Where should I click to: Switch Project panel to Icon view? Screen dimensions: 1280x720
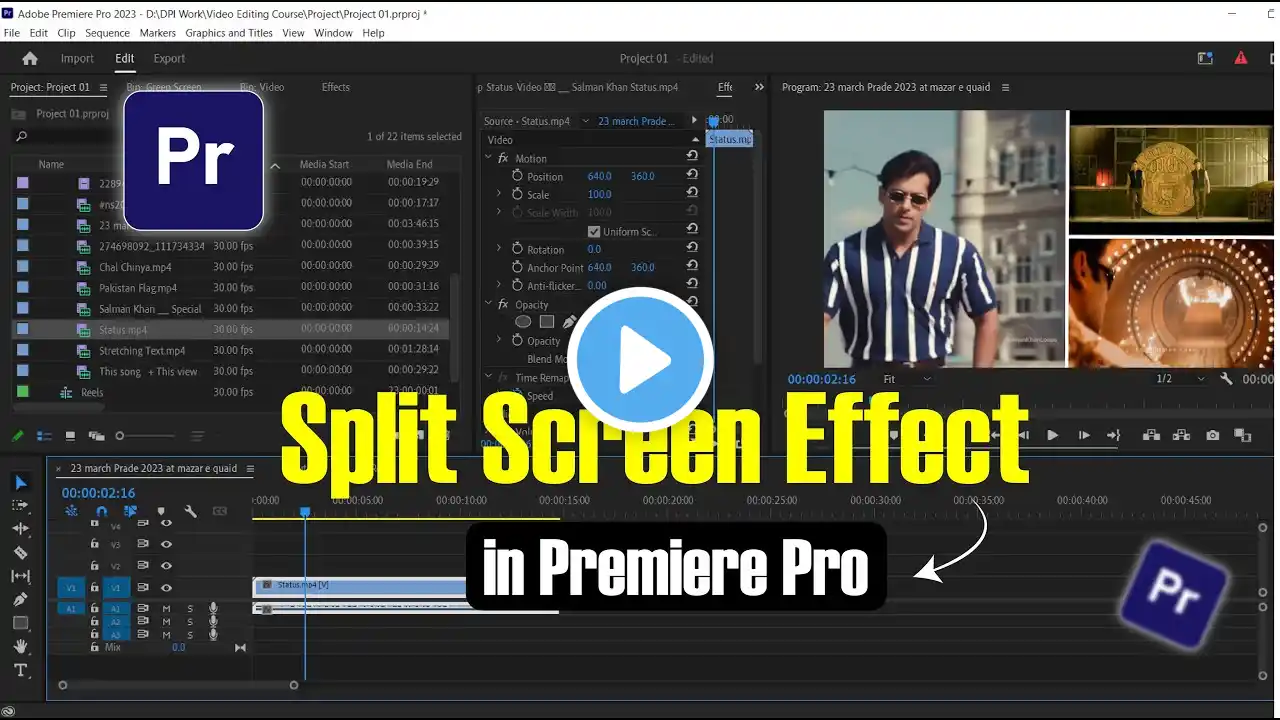point(70,436)
